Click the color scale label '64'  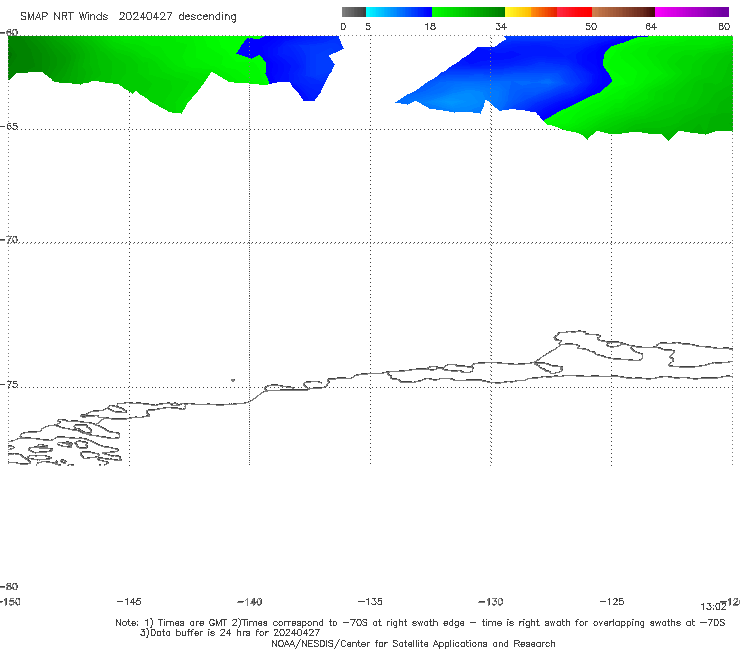pyautogui.click(x=651, y=26)
